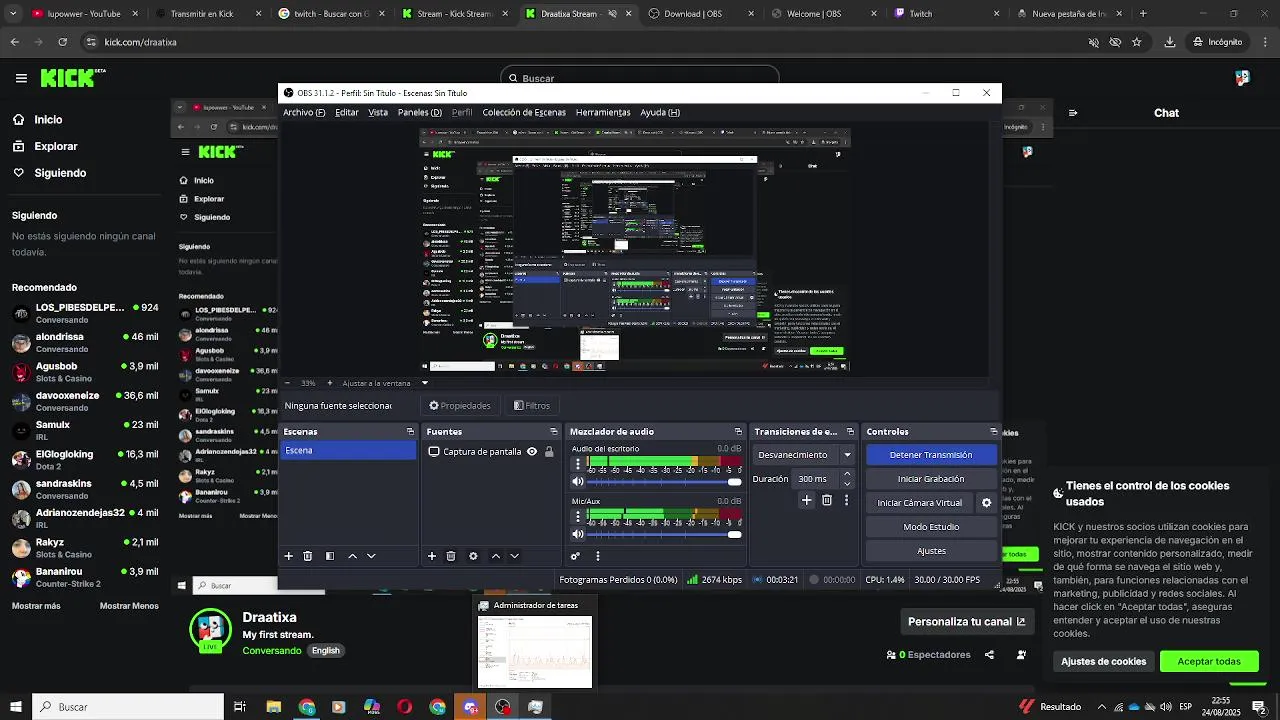Click OBS Studio icon in Windows taskbar

coord(503,707)
